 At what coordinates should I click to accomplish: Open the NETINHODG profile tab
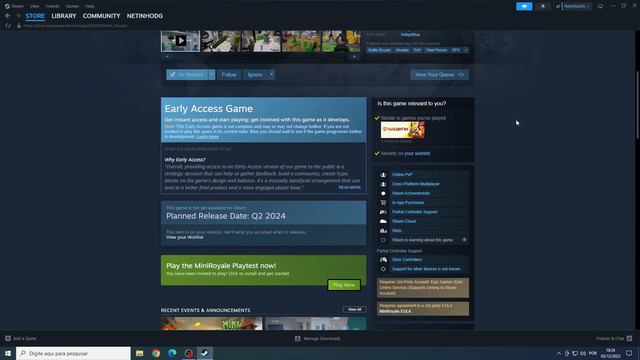pyautogui.click(x=144, y=16)
